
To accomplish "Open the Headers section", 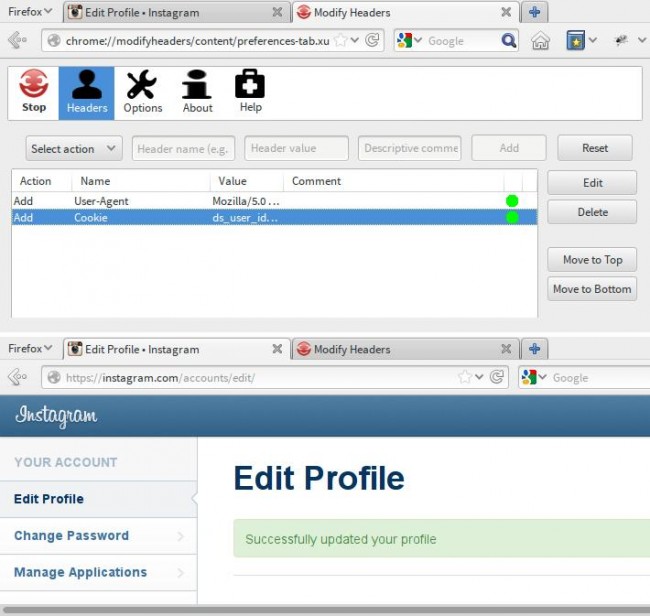I will coord(87,93).
